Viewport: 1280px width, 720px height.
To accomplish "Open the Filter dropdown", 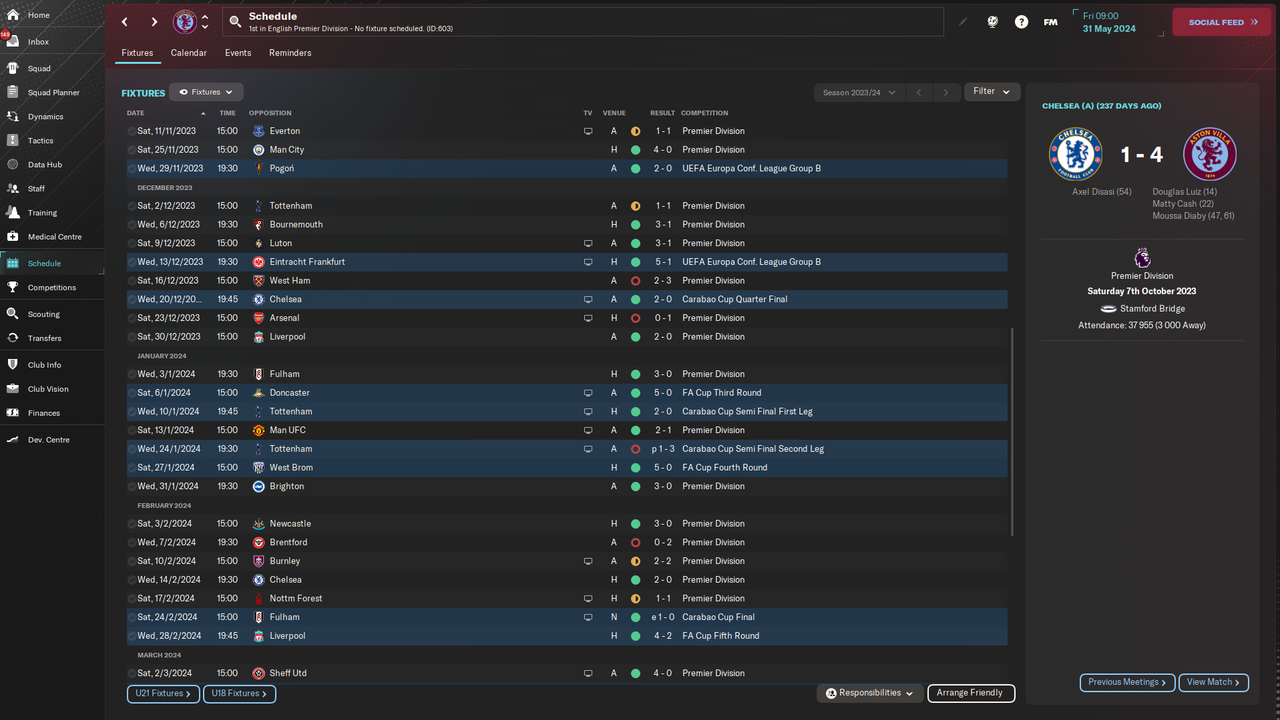I will pyautogui.click(x=992, y=91).
